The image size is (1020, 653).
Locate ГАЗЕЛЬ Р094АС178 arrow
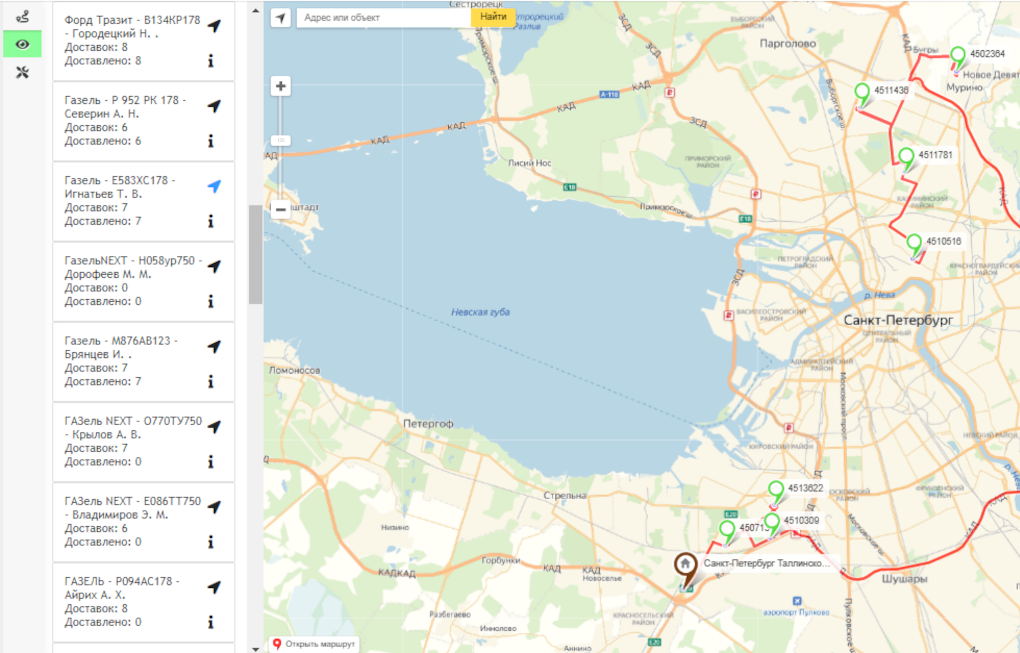click(214, 587)
